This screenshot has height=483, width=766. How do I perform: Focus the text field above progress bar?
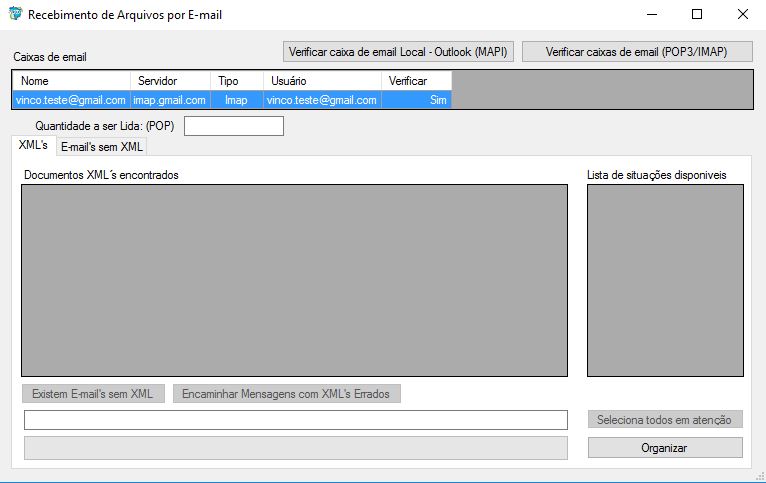(x=296, y=420)
